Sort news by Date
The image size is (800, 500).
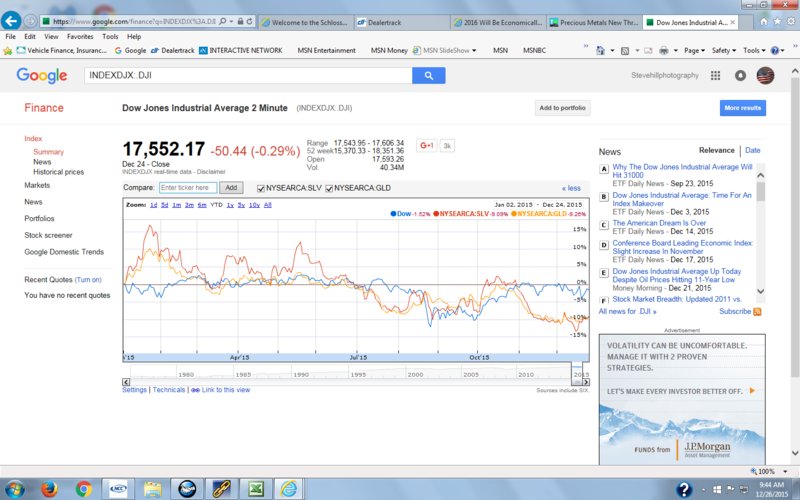click(x=753, y=151)
